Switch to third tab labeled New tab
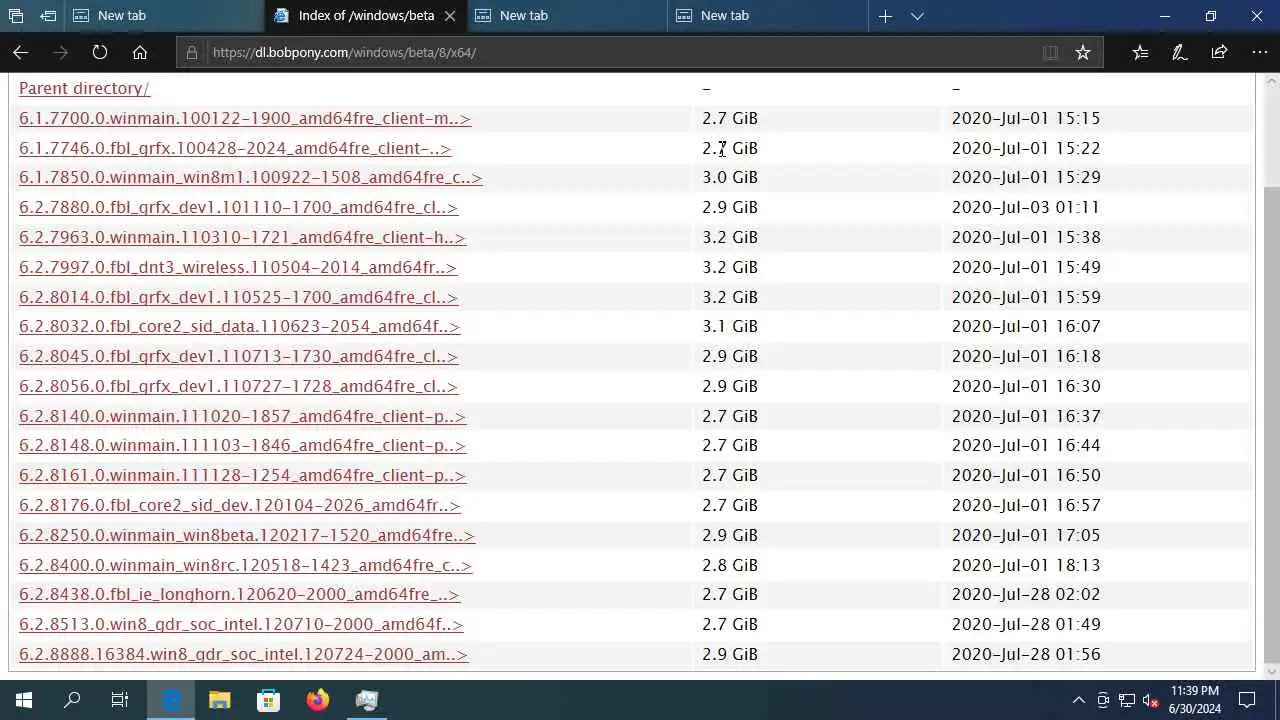 pos(567,16)
